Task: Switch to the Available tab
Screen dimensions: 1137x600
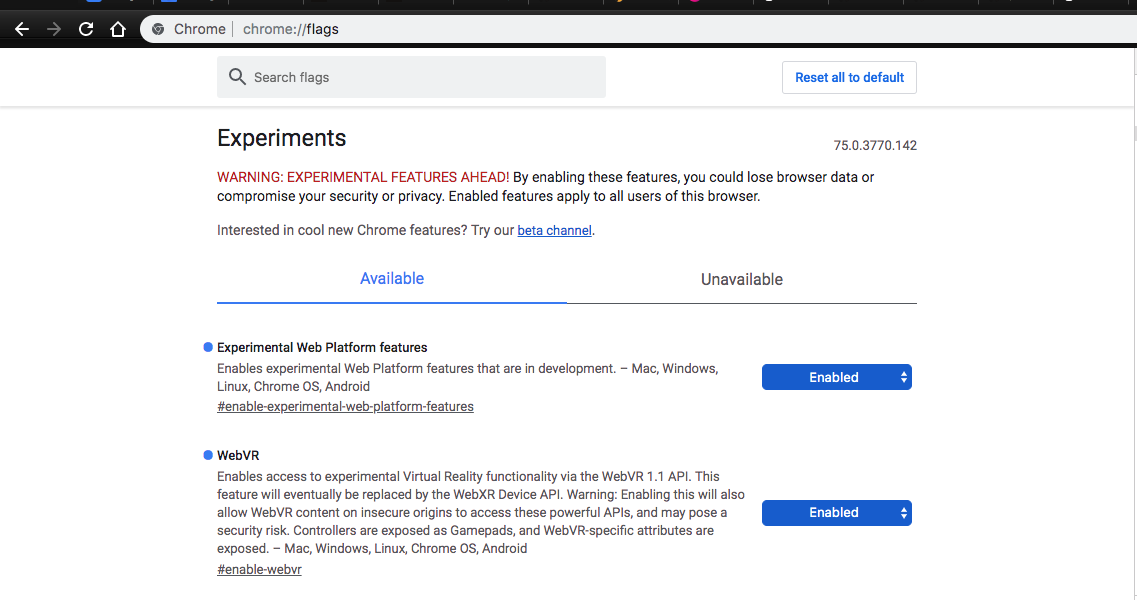Action: click(x=392, y=279)
